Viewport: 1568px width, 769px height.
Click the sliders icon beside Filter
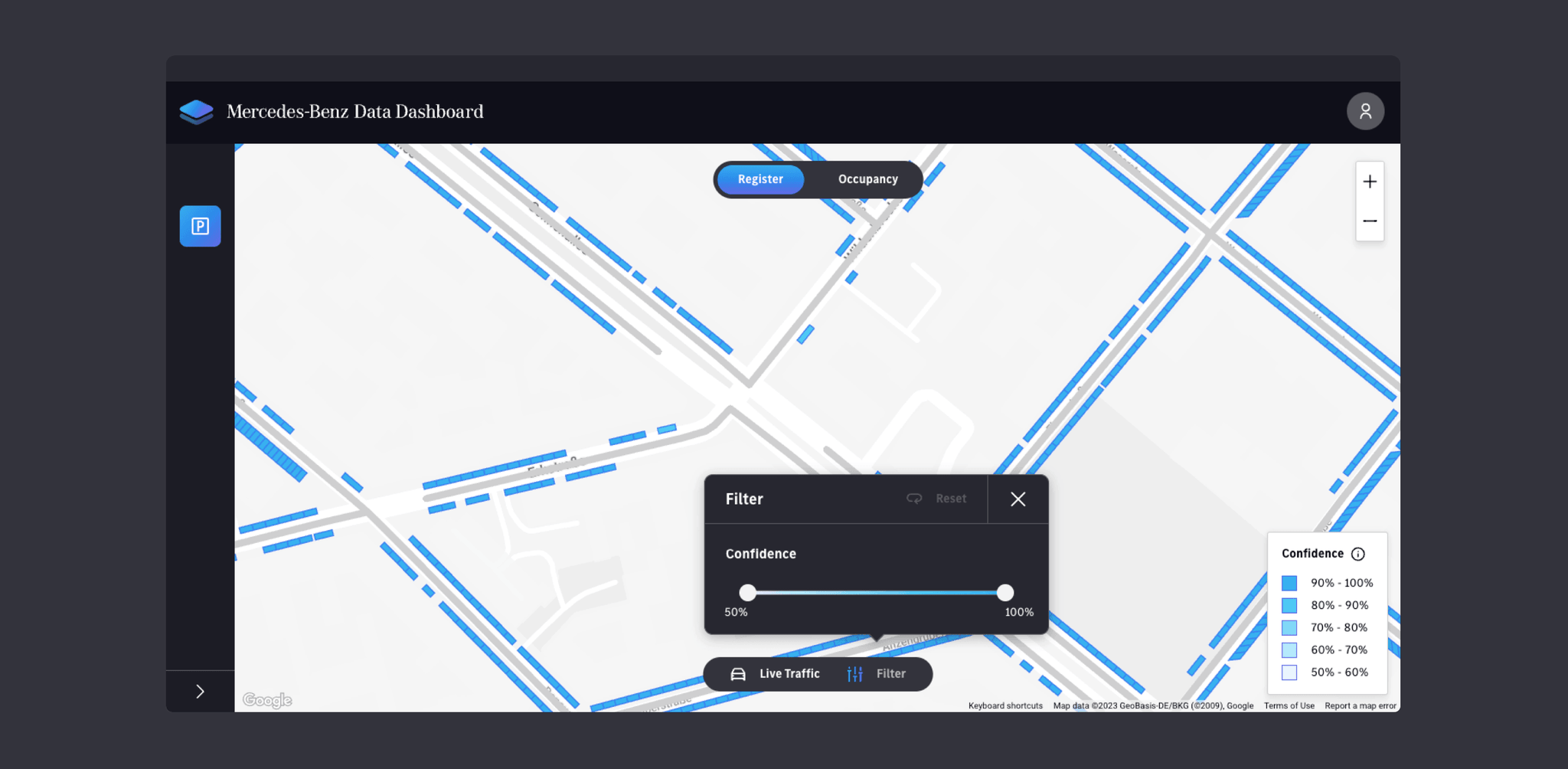coord(855,674)
